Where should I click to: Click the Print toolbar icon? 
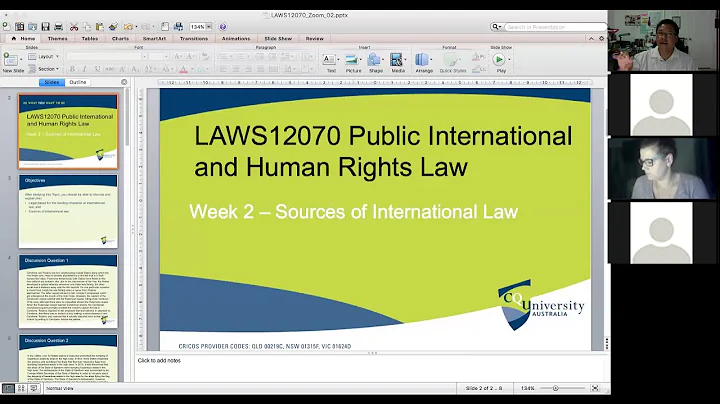58,27
